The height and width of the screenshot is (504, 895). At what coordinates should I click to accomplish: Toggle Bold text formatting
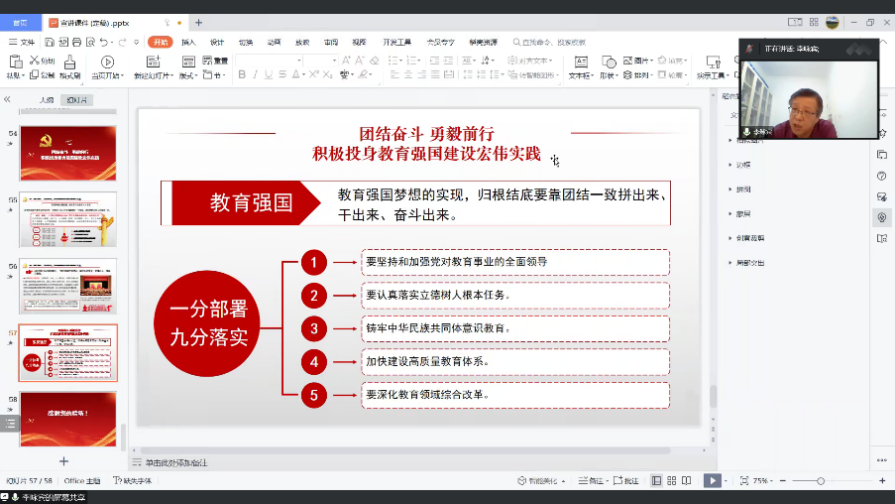[x=241, y=75]
